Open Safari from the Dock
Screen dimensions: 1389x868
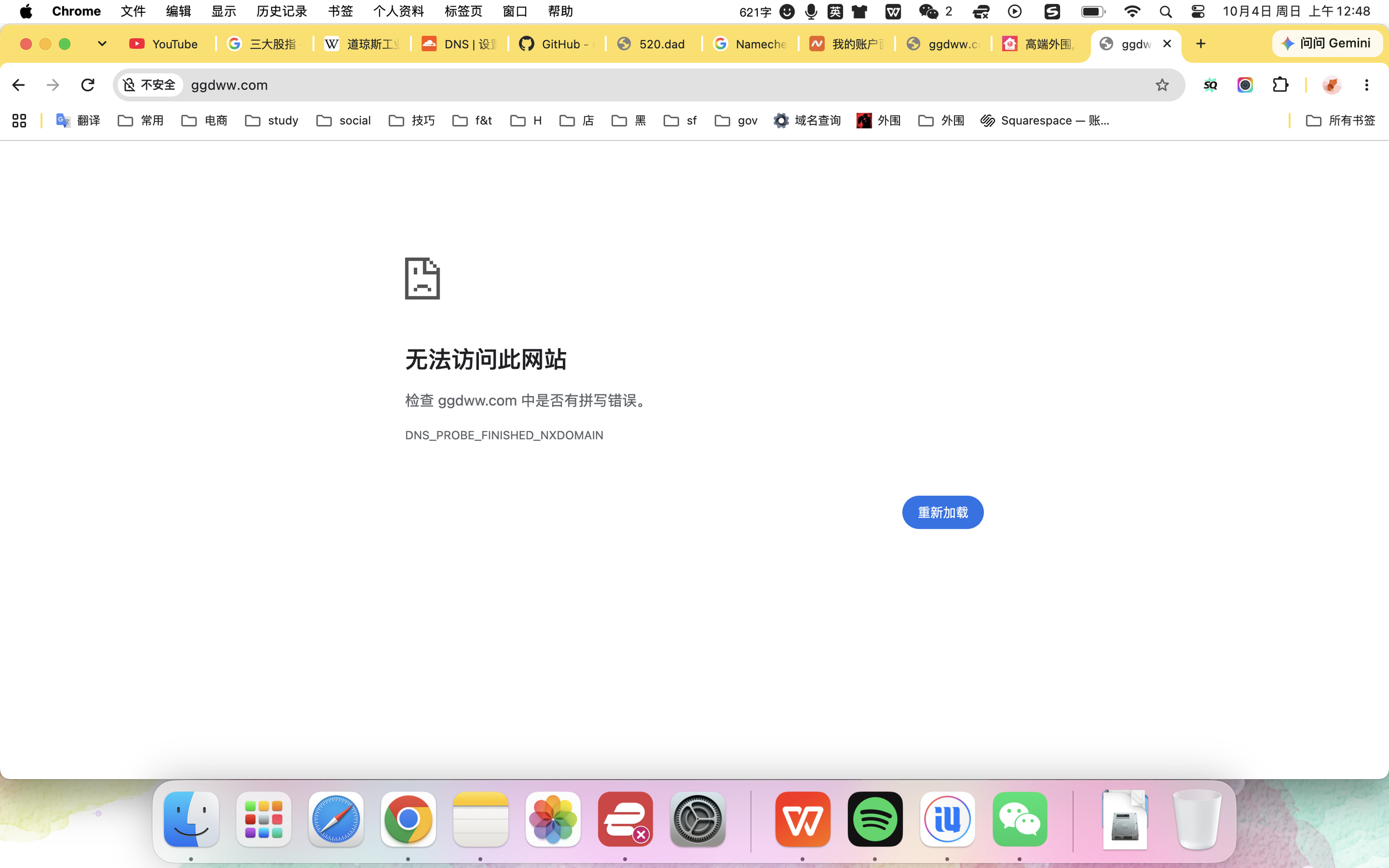tap(336, 819)
